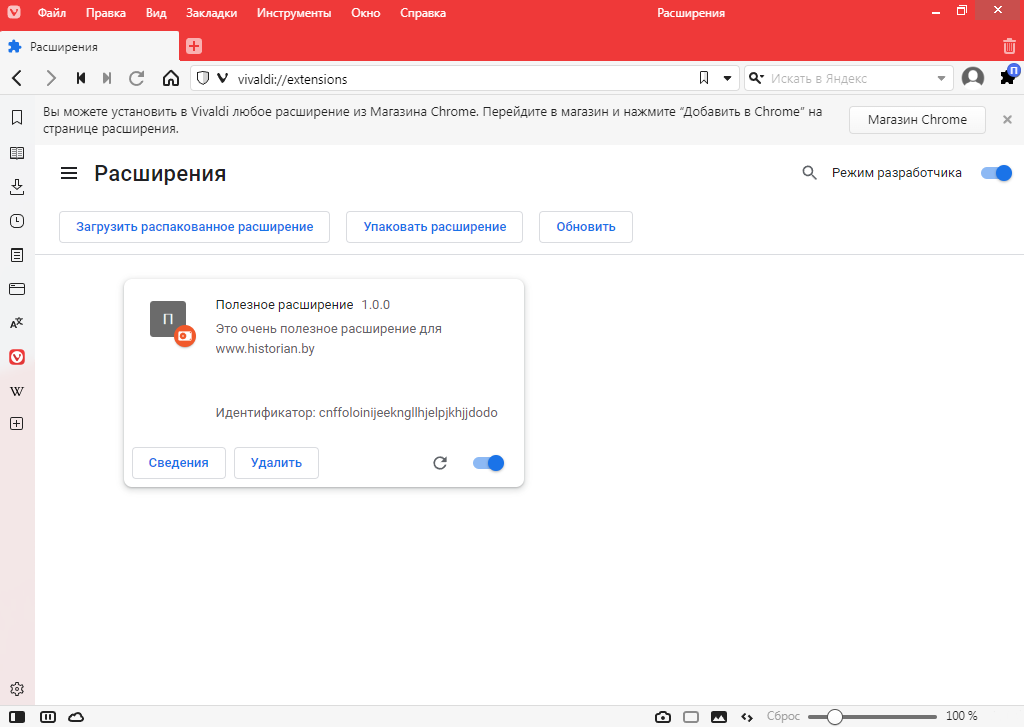Screen dimensions: 1024x727
Task: Expand the extensions hamburger menu
Action: pyautogui.click(x=69, y=174)
